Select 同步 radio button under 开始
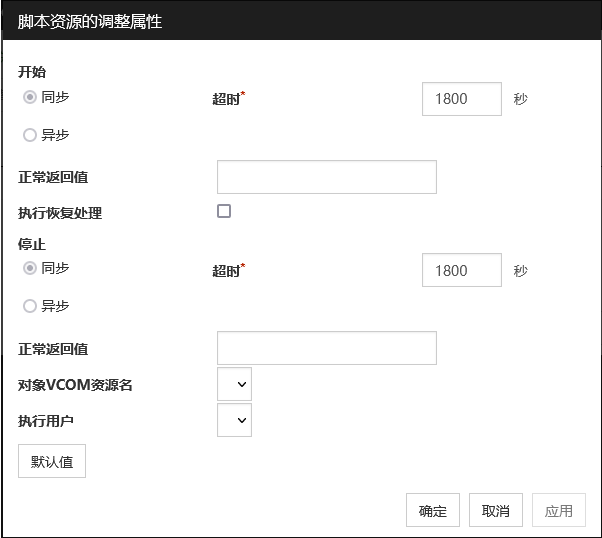 [30, 98]
